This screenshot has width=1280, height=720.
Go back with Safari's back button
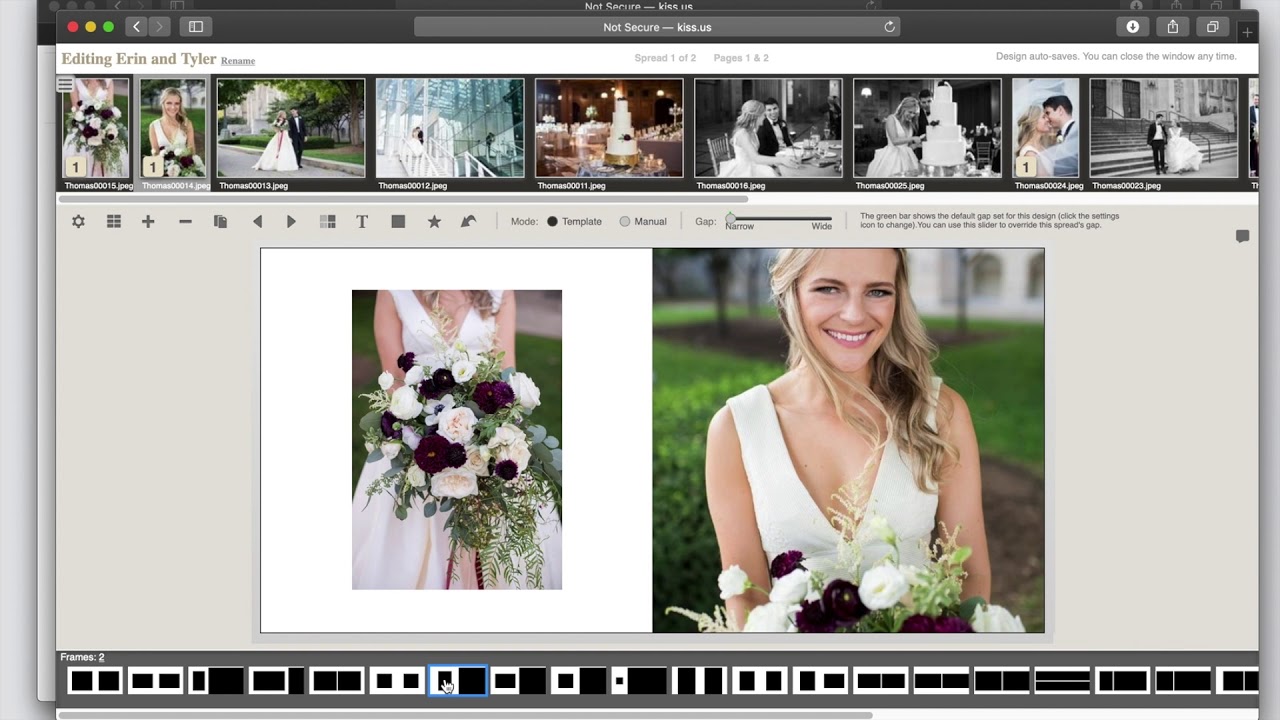(x=137, y=27)
